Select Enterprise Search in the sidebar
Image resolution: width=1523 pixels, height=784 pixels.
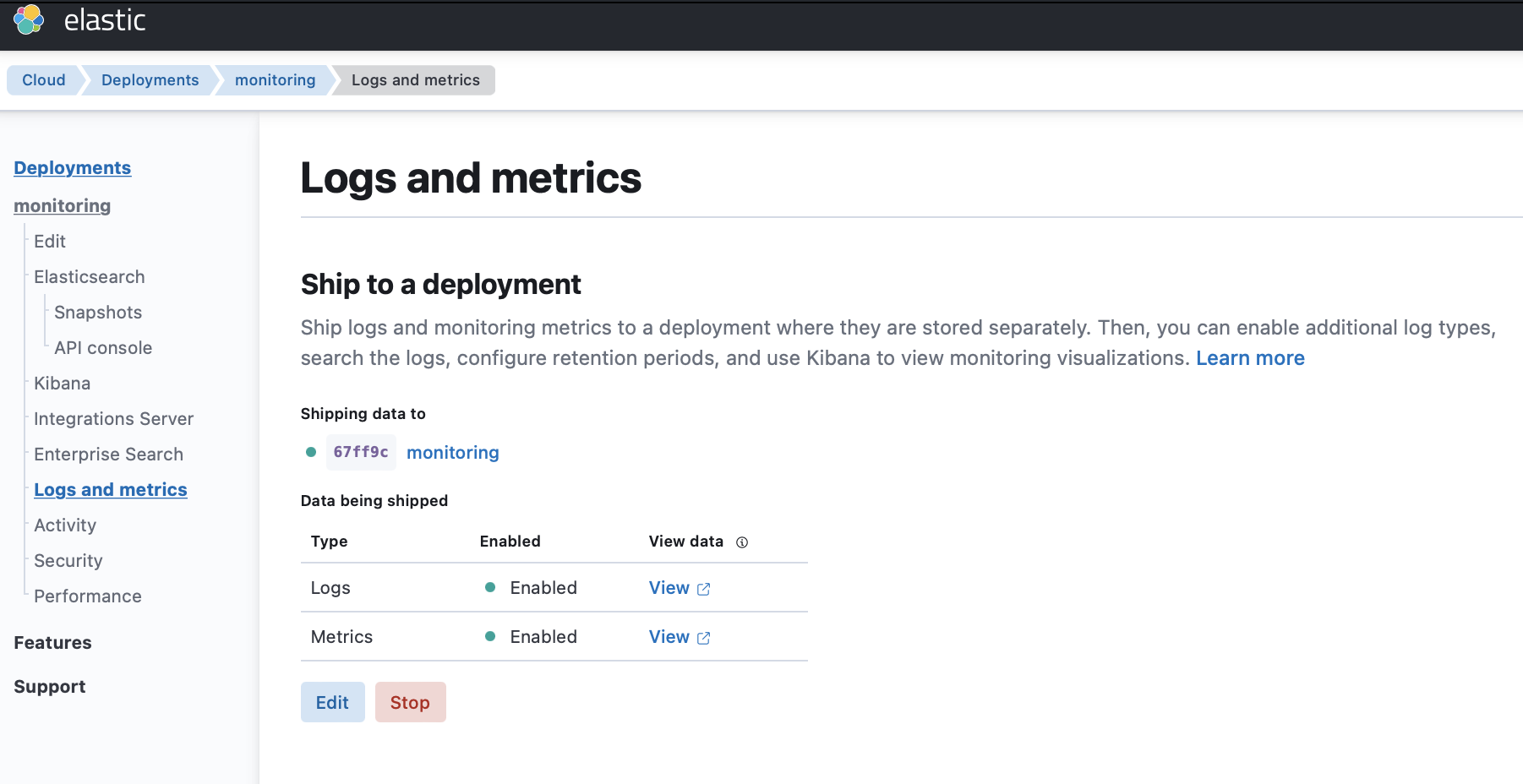click(x=108, y=454)
